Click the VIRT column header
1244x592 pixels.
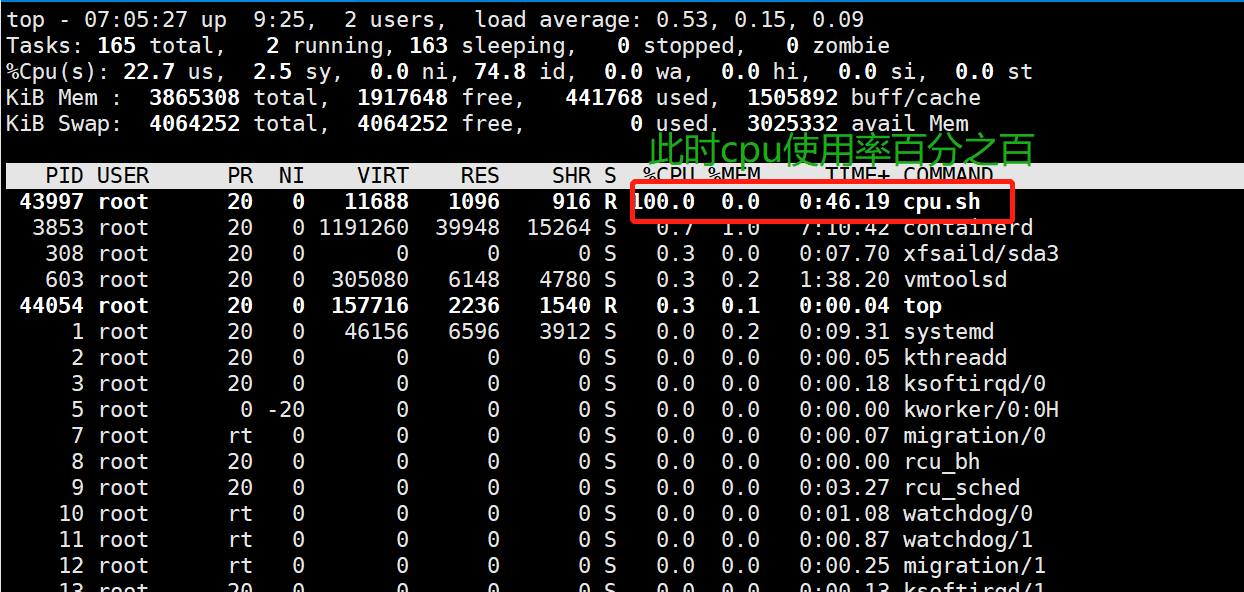[x=383, y=174]
